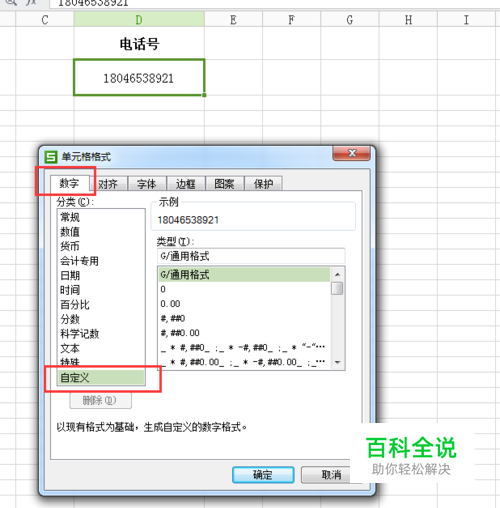This screenshot has width=500, height=508.
Task: Click the WPS spreadsheet icon in dialog title
Action: 51,157
